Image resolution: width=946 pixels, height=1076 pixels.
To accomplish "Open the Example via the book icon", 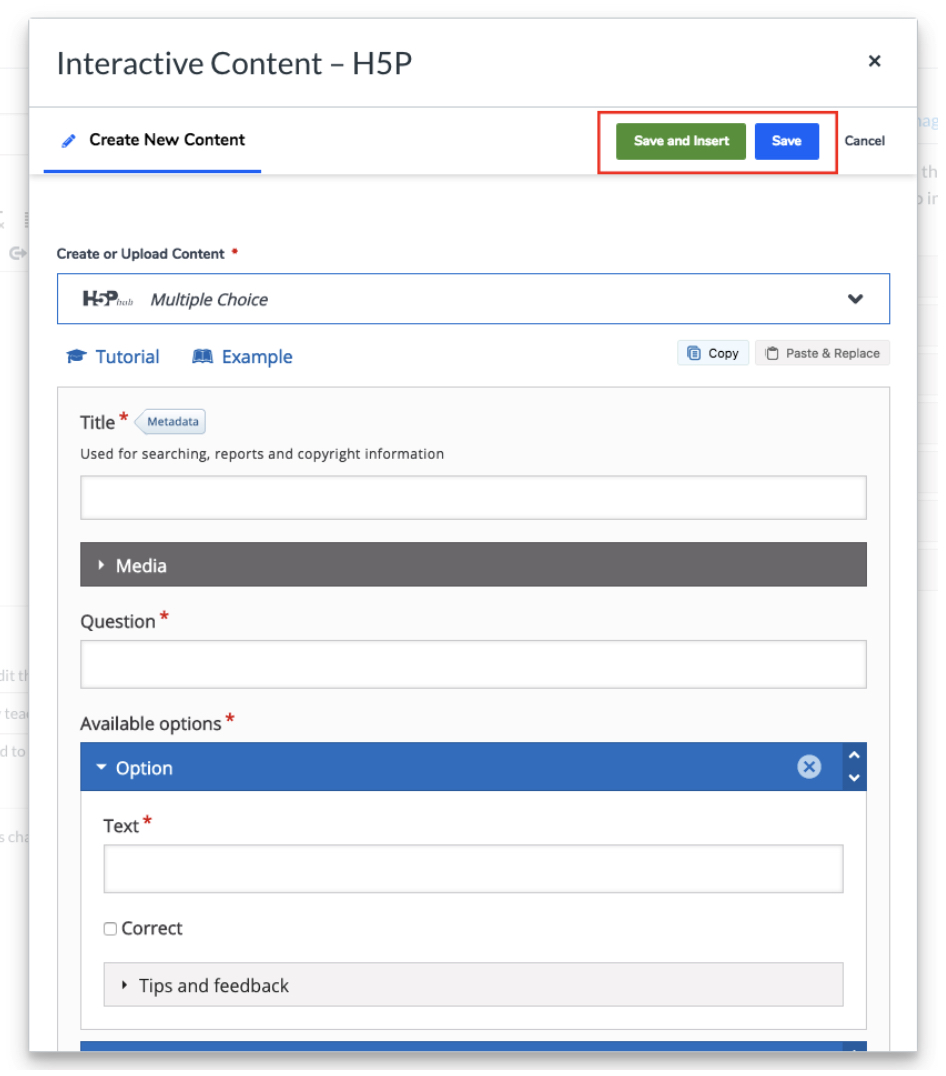I will coord(203,356).
